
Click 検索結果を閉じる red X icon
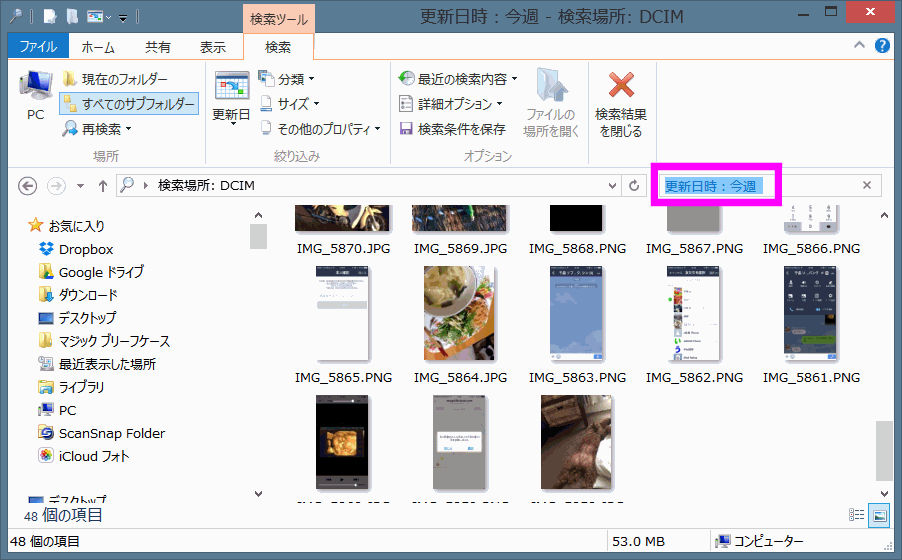coord(621,86)
